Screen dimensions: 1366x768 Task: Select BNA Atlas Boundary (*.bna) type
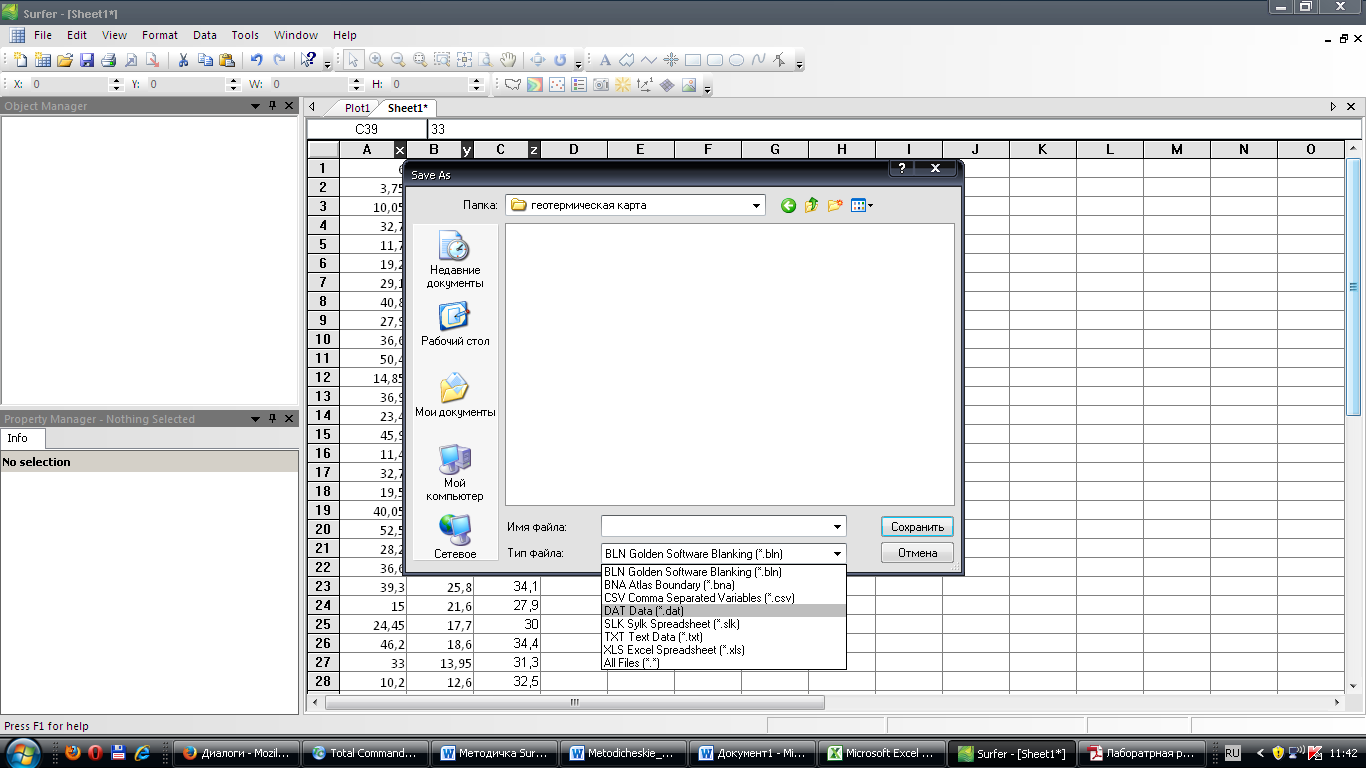pyautogui.click(x=723, y=585)
